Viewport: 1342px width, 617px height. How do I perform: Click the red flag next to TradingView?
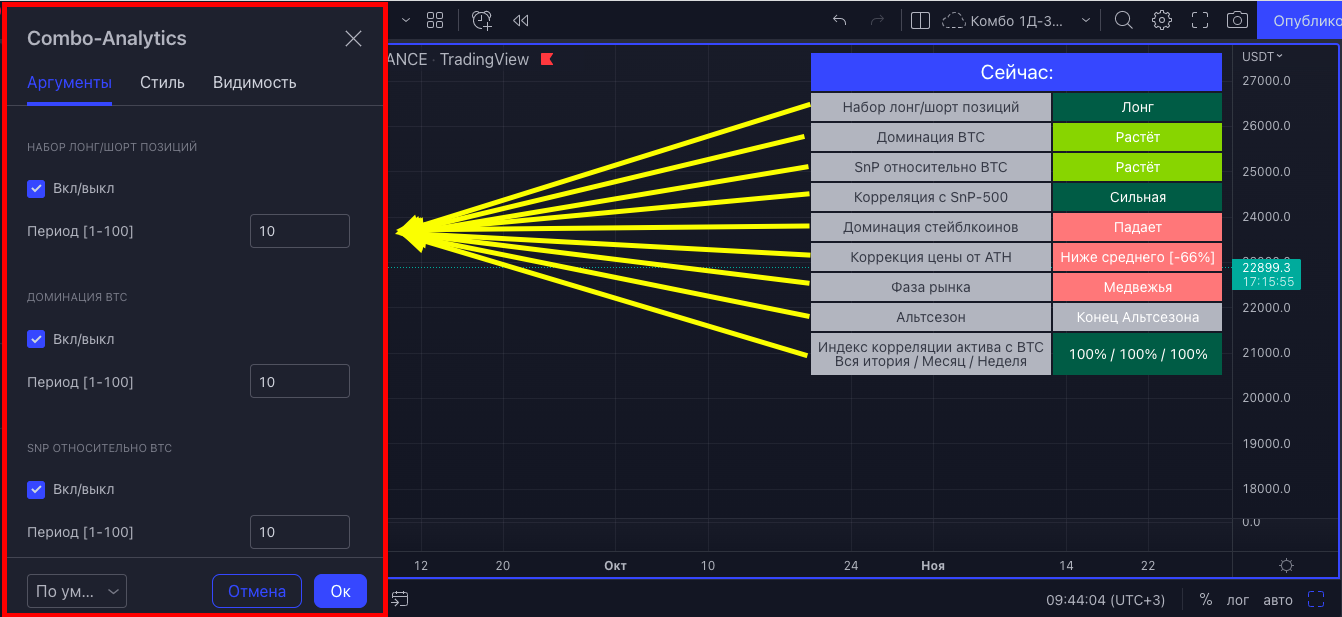[547, 59]
